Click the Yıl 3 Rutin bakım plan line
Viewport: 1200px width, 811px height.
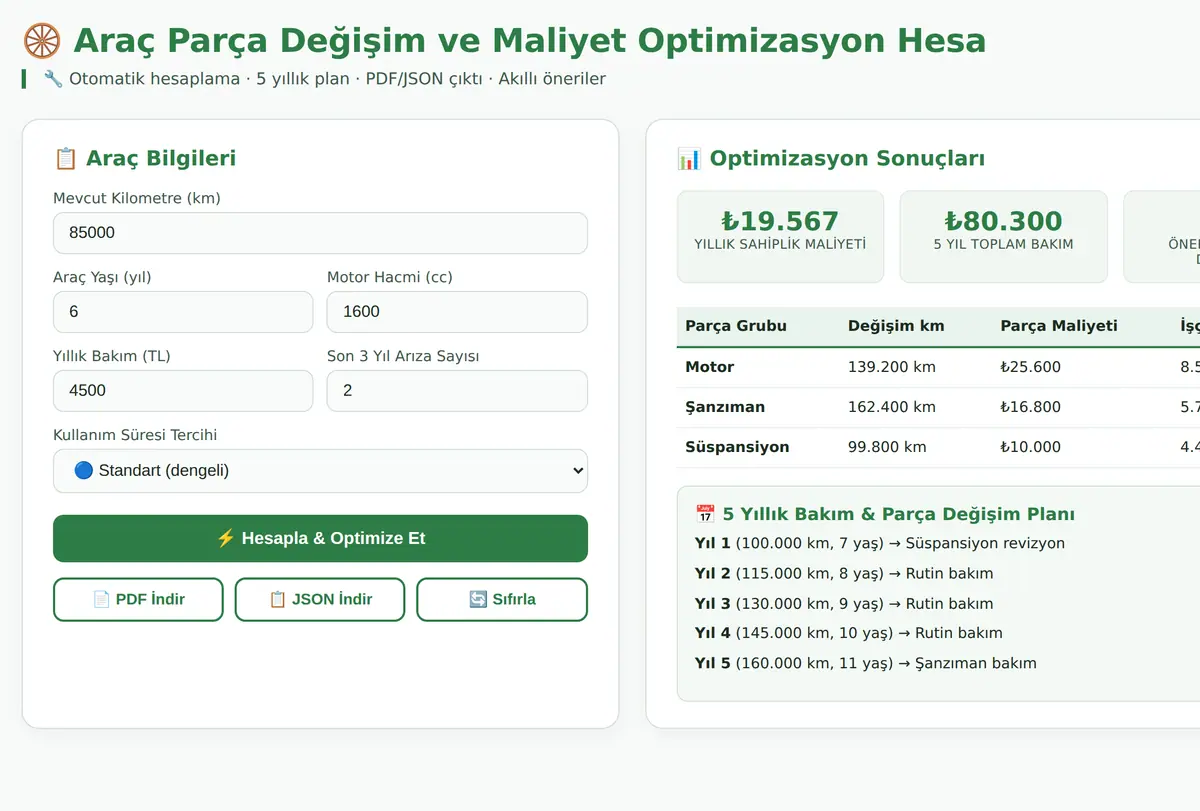[844, 604]
